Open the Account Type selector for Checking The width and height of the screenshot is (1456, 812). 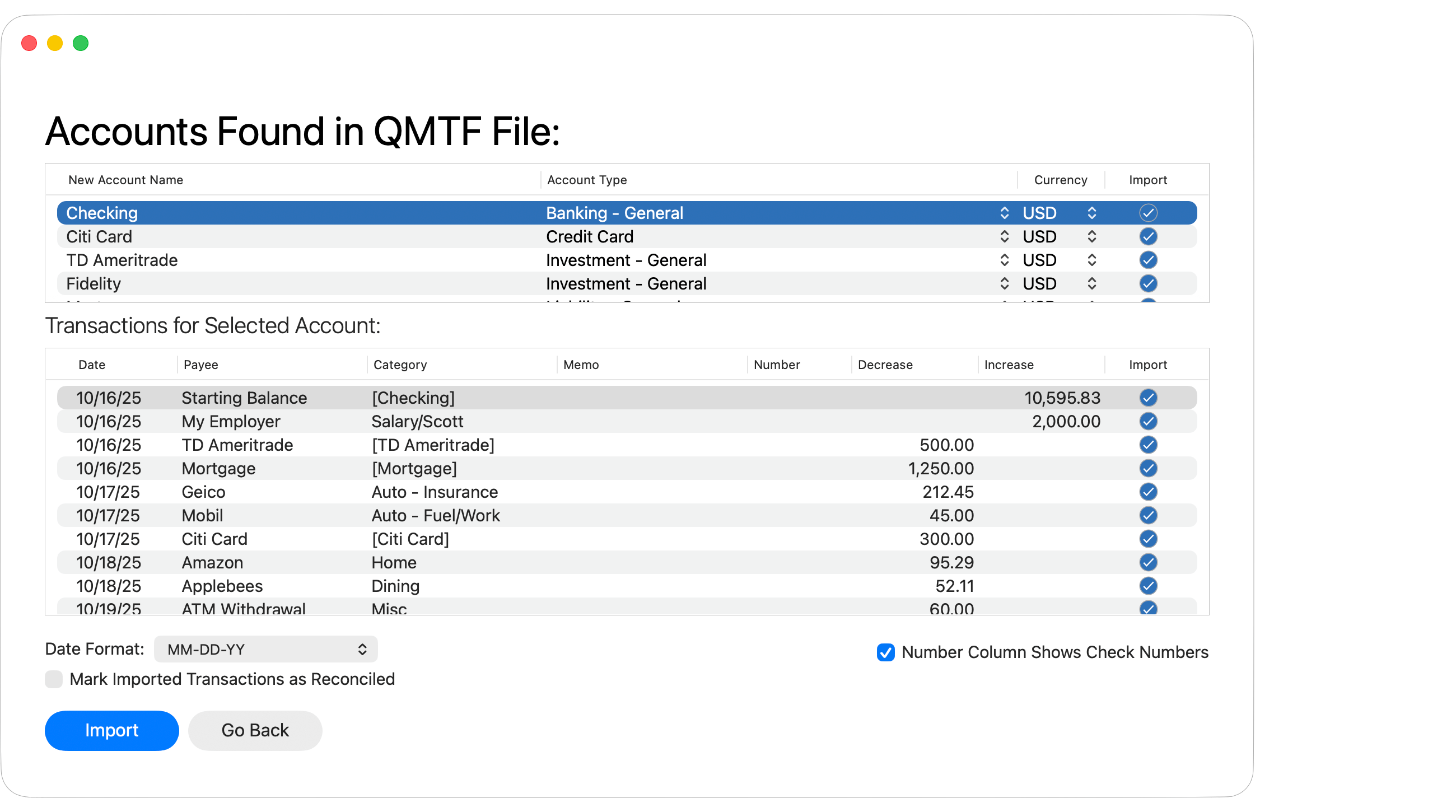click(1005, 213)
